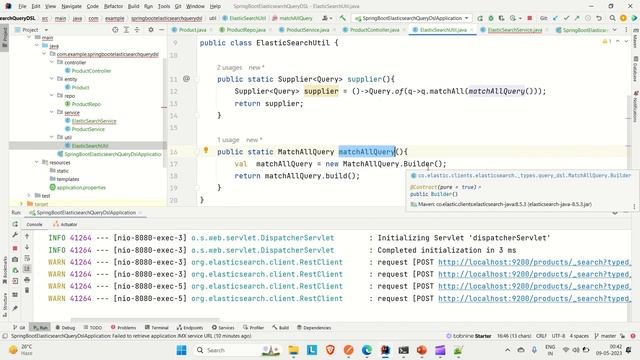Open the Dependencies tool window button
This screenshot has width=640, height=360.
click(314, 327)
